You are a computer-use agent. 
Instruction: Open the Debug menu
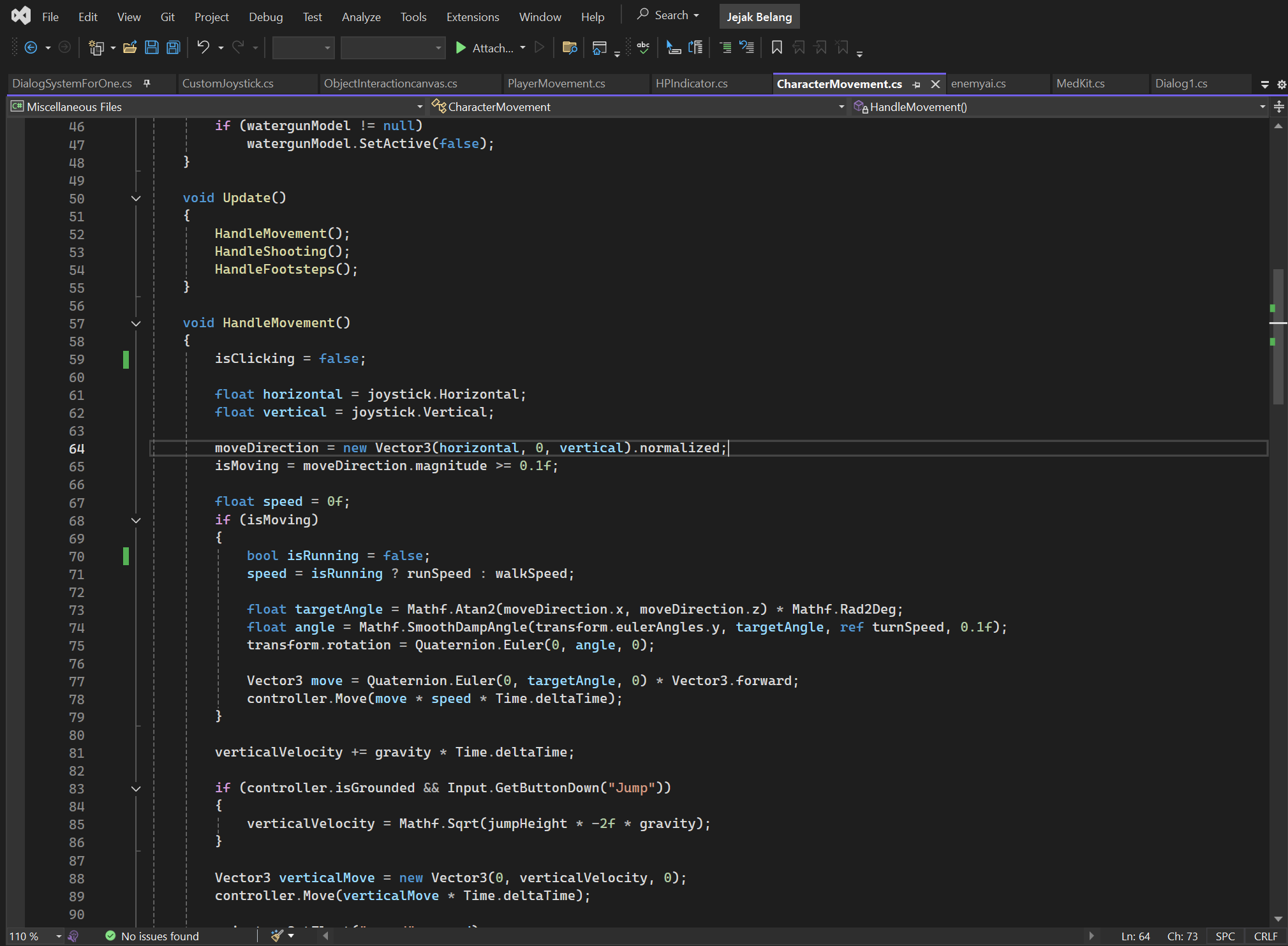[x=266, y=17]
